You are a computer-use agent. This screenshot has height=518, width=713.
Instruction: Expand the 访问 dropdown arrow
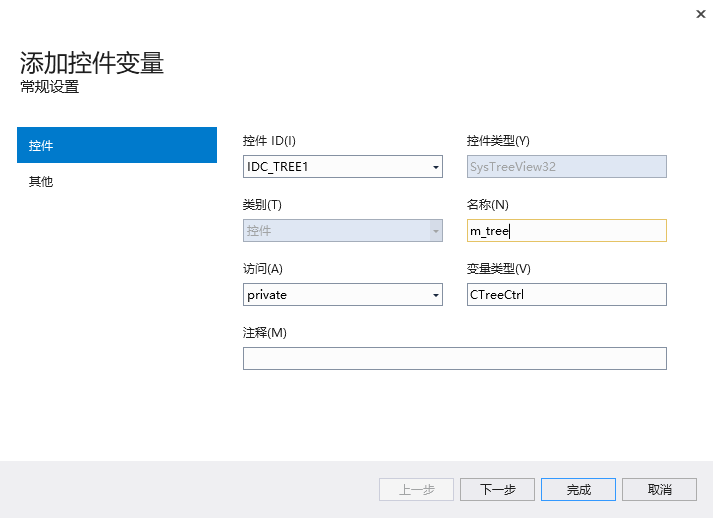tap(436, 295)
